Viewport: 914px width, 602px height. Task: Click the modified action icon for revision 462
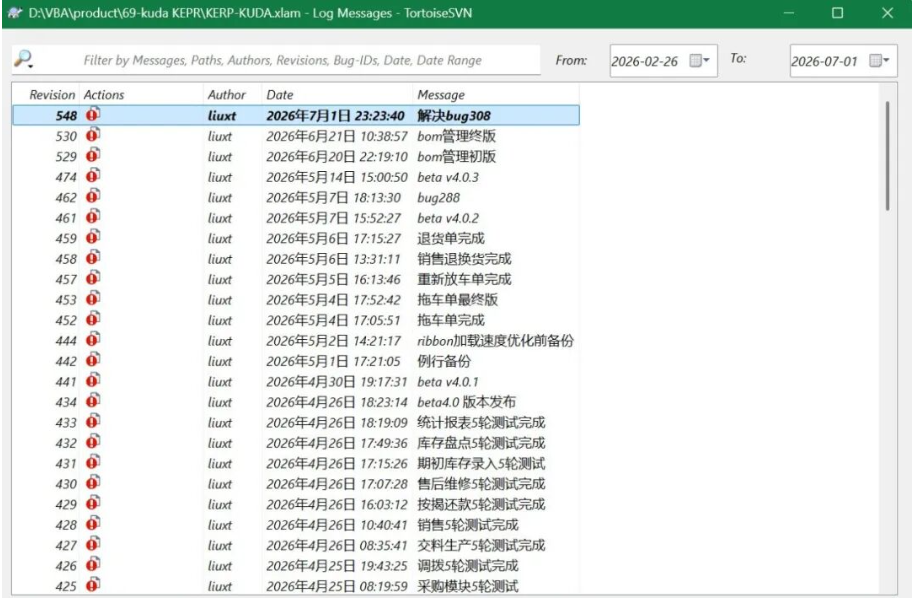point(93,196)
